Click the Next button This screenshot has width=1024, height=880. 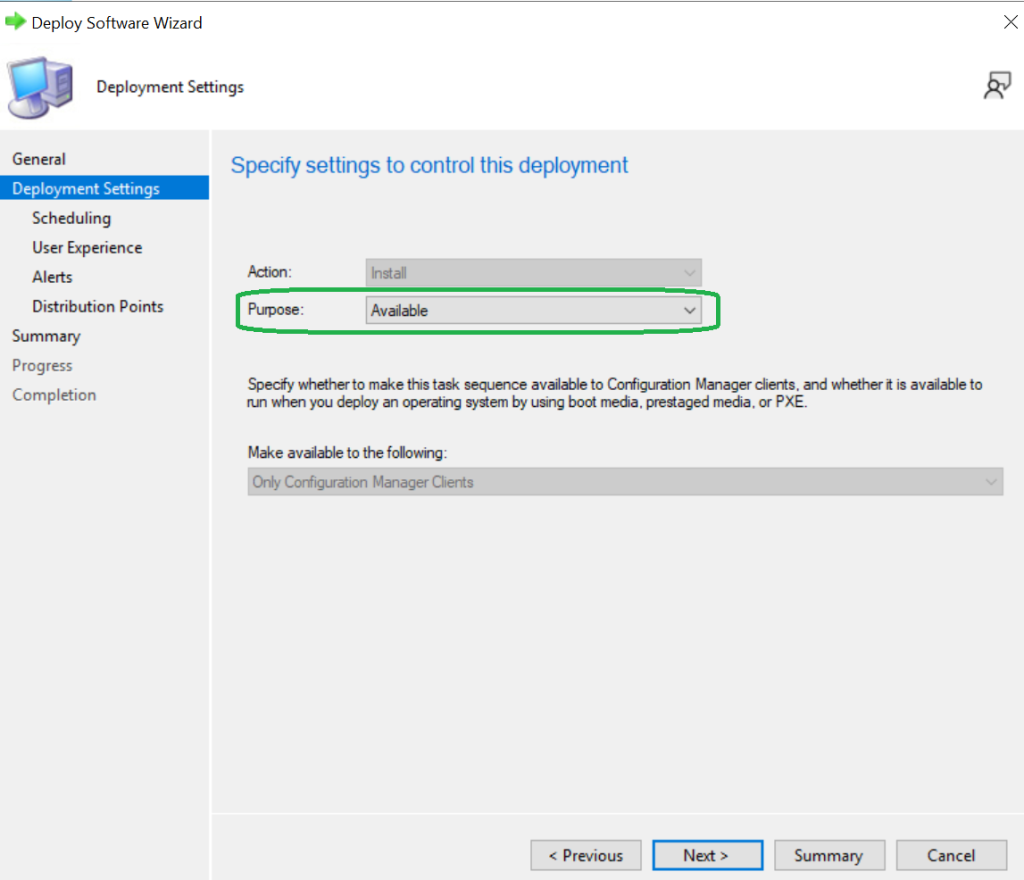click(x=707, y=855)
